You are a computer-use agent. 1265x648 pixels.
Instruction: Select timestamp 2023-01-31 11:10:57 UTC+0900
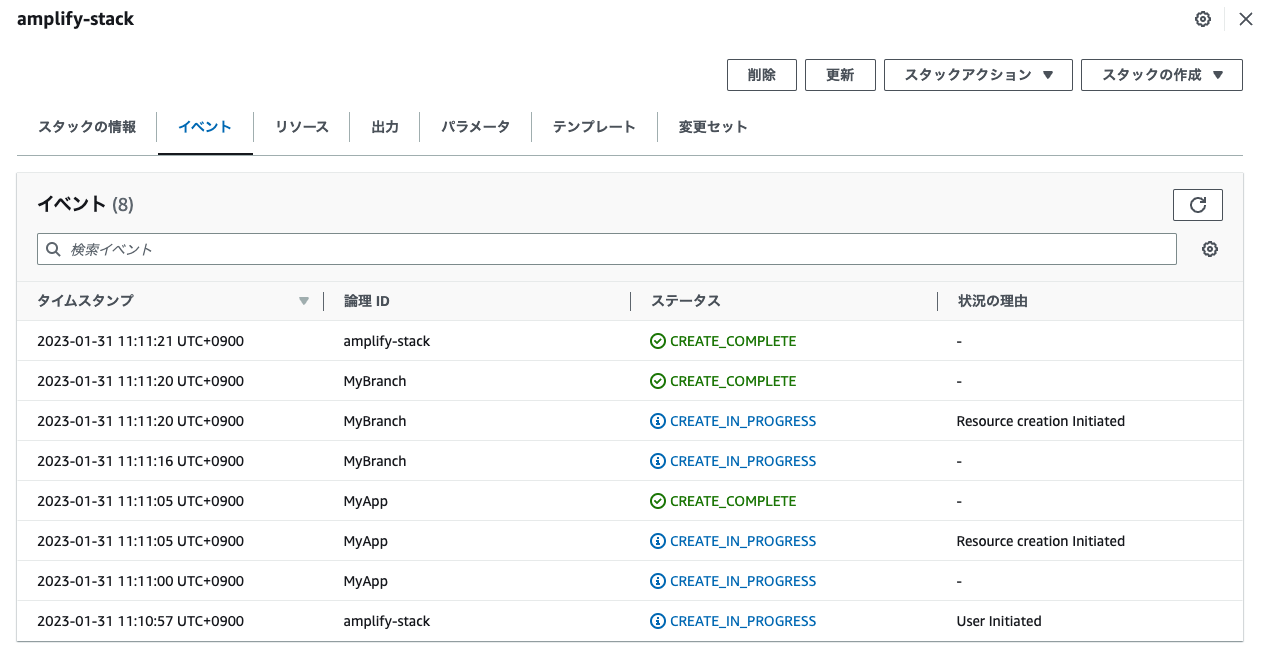click(x=141, y=621)
